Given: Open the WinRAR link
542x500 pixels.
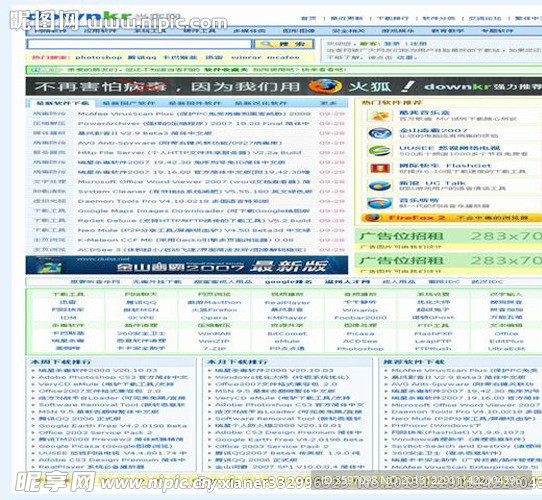Looking at the screenshot, I should coord(214,333).
